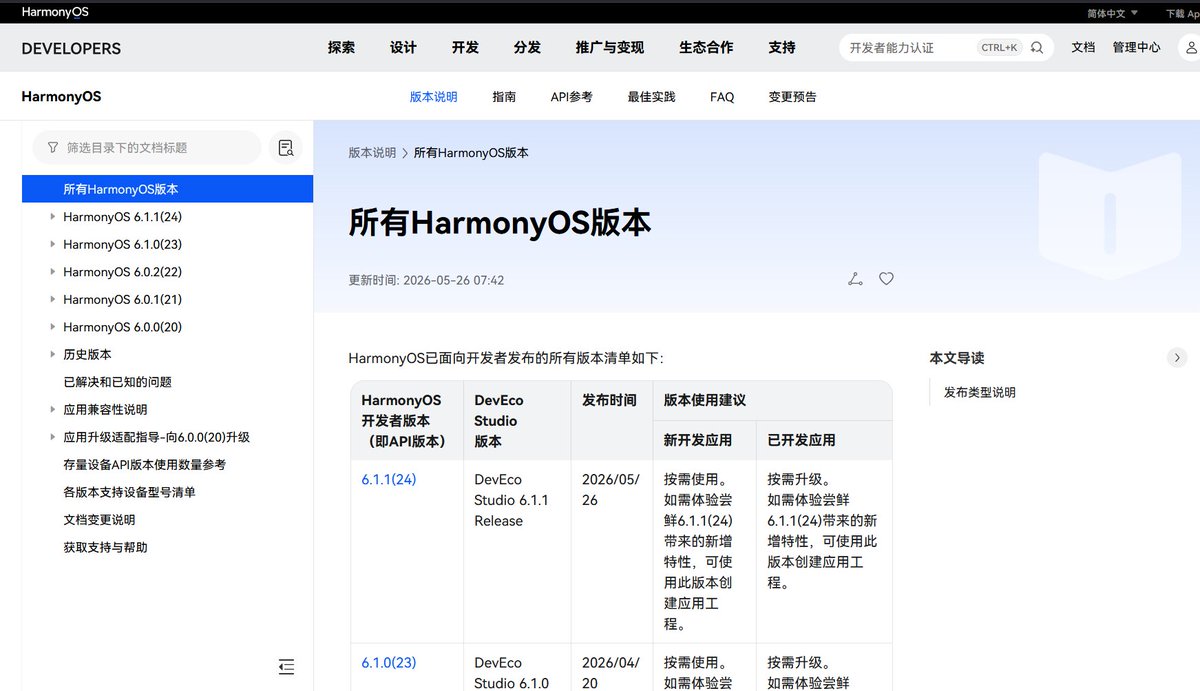Click the 本文导读 heading
Viewport: 1200px width, 691px height.
click(x=957, y=357)
